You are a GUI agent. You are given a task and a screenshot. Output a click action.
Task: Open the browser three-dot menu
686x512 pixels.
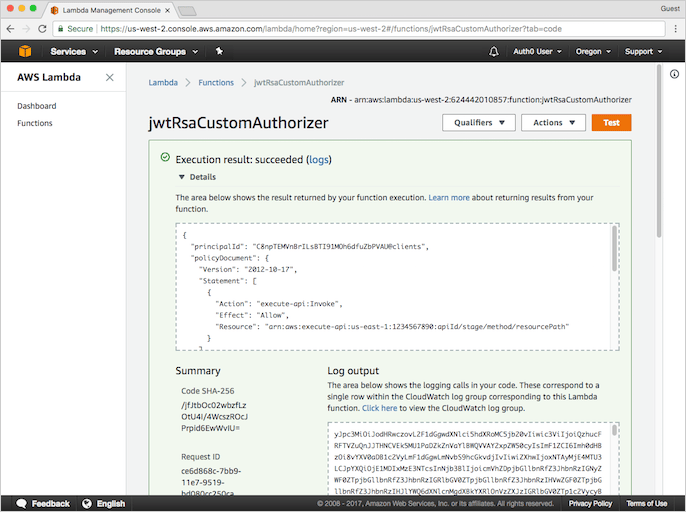[x=676, y=29]
